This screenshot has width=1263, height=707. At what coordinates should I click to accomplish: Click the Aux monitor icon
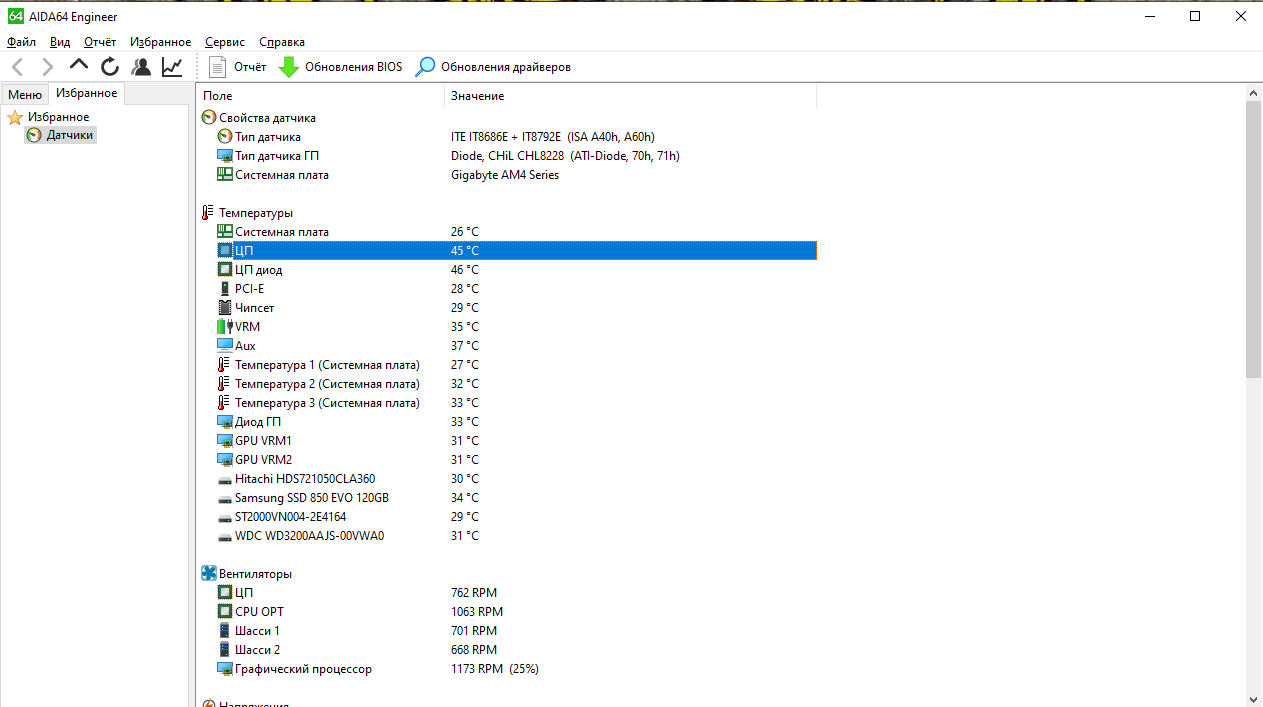pyautogui.click(x=224, y=346)
